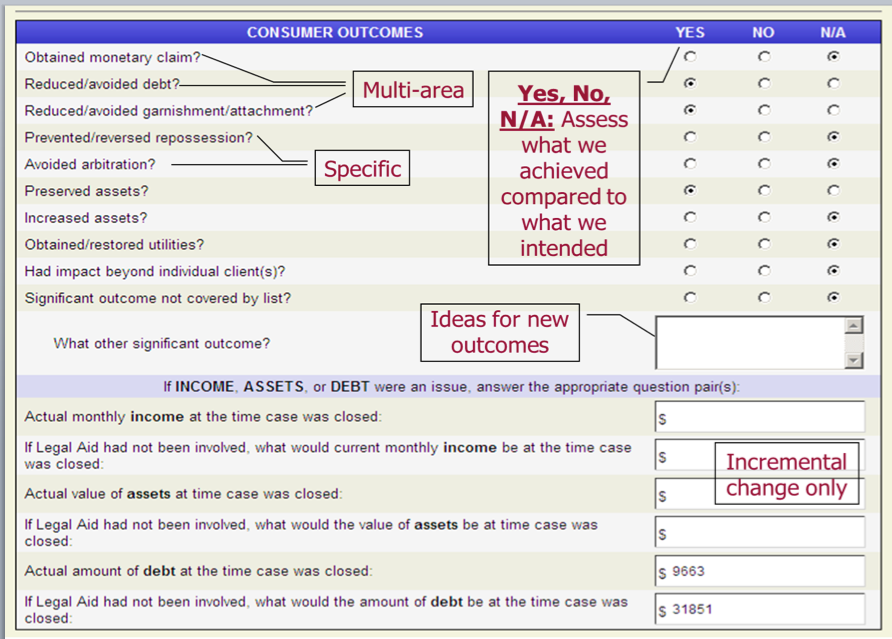Select YES for significant outcome not covered

[690, 297]
